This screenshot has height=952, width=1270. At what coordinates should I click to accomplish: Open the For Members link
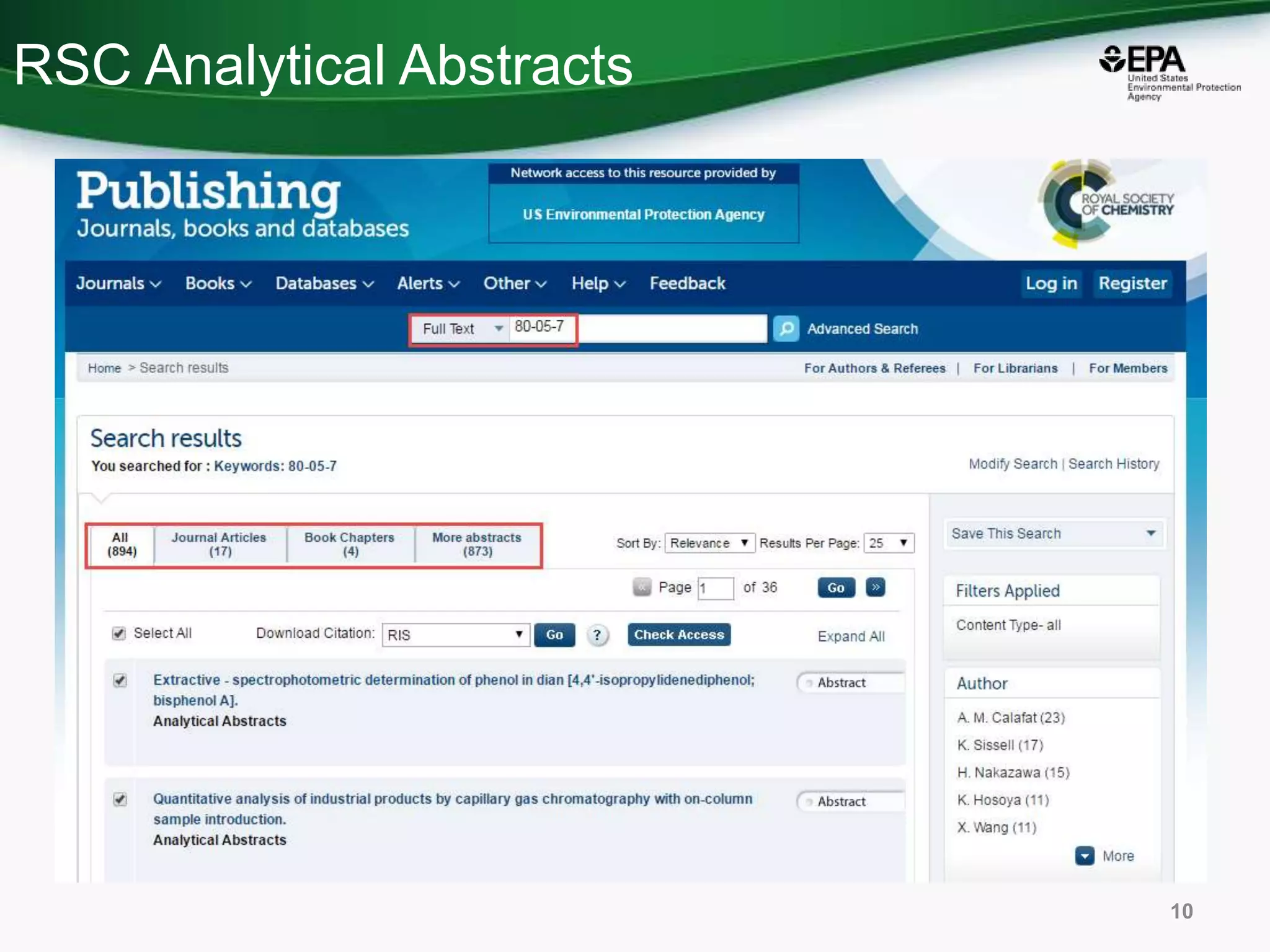click(1128, 368)
